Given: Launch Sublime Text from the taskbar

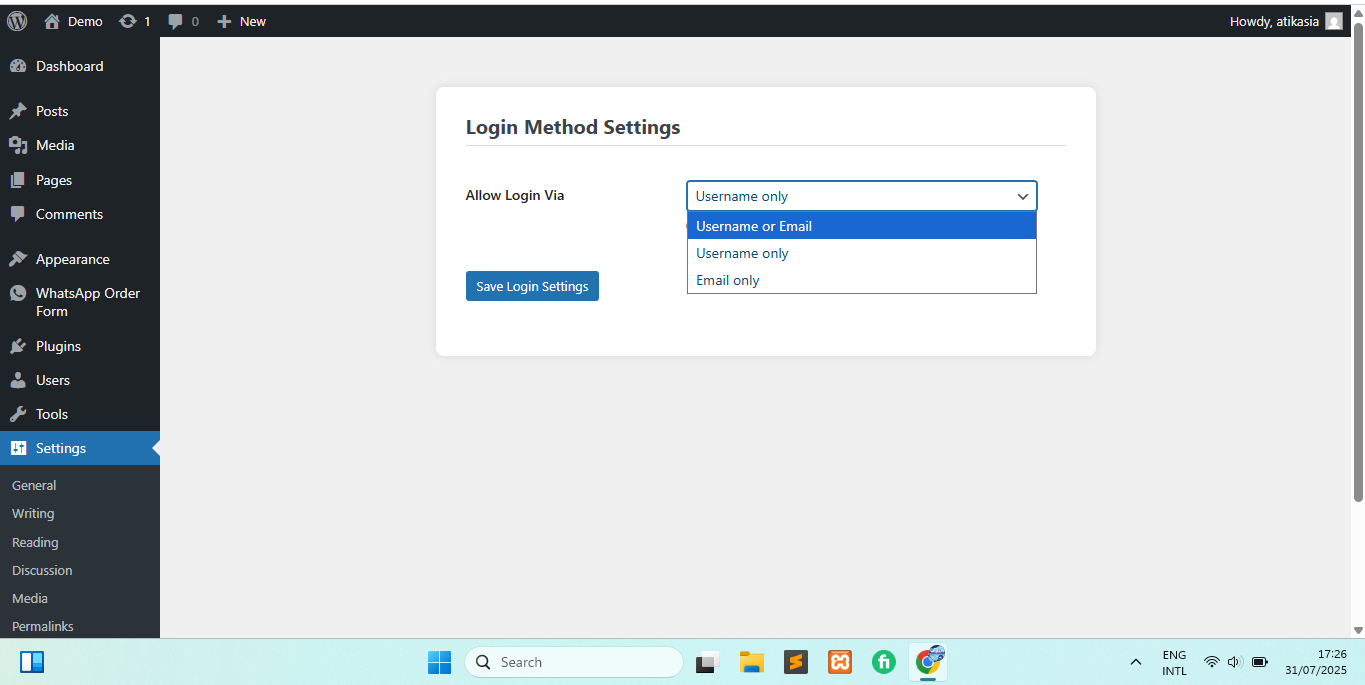Looking at the screenshot, I should (x=796, y=662).
